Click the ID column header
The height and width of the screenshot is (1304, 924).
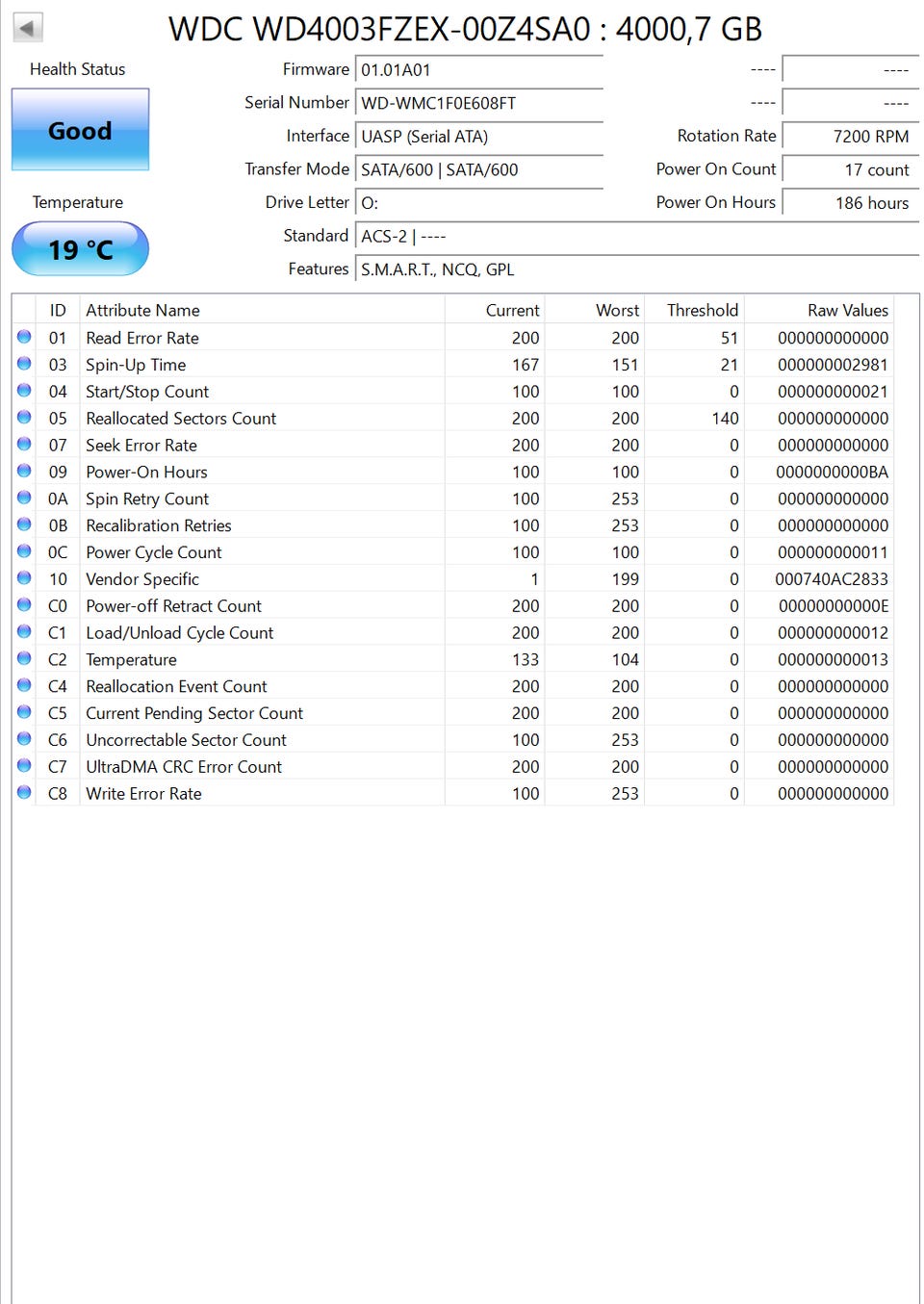point(58,310)
